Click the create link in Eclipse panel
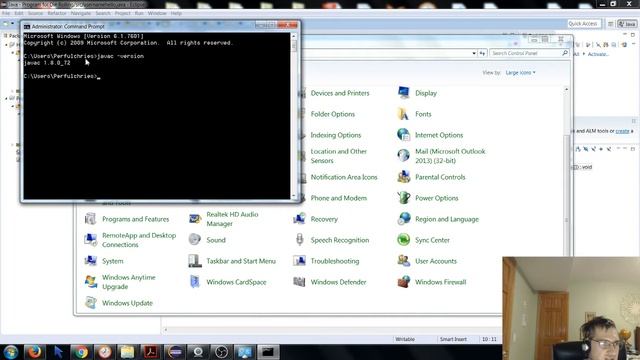Screen dimensions: 640x360 click(x=622, y=131)
